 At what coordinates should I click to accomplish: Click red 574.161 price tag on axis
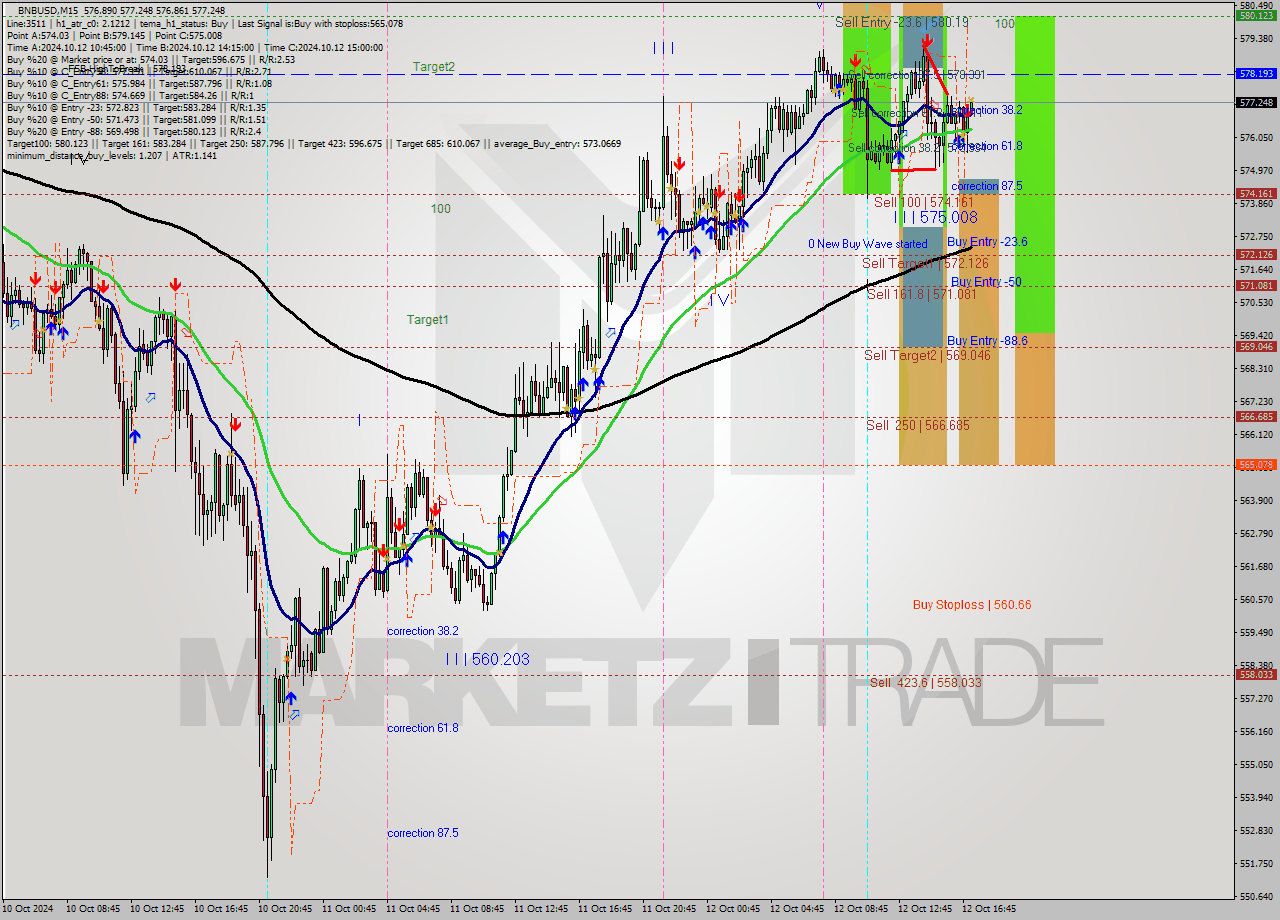click(x=1256, y=194)
